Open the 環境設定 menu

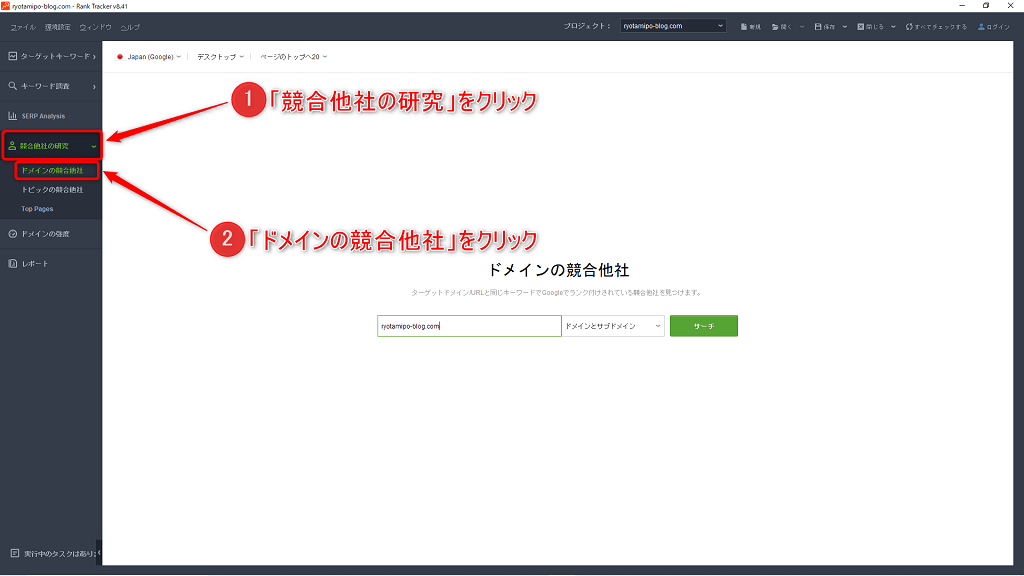(57, 27)
